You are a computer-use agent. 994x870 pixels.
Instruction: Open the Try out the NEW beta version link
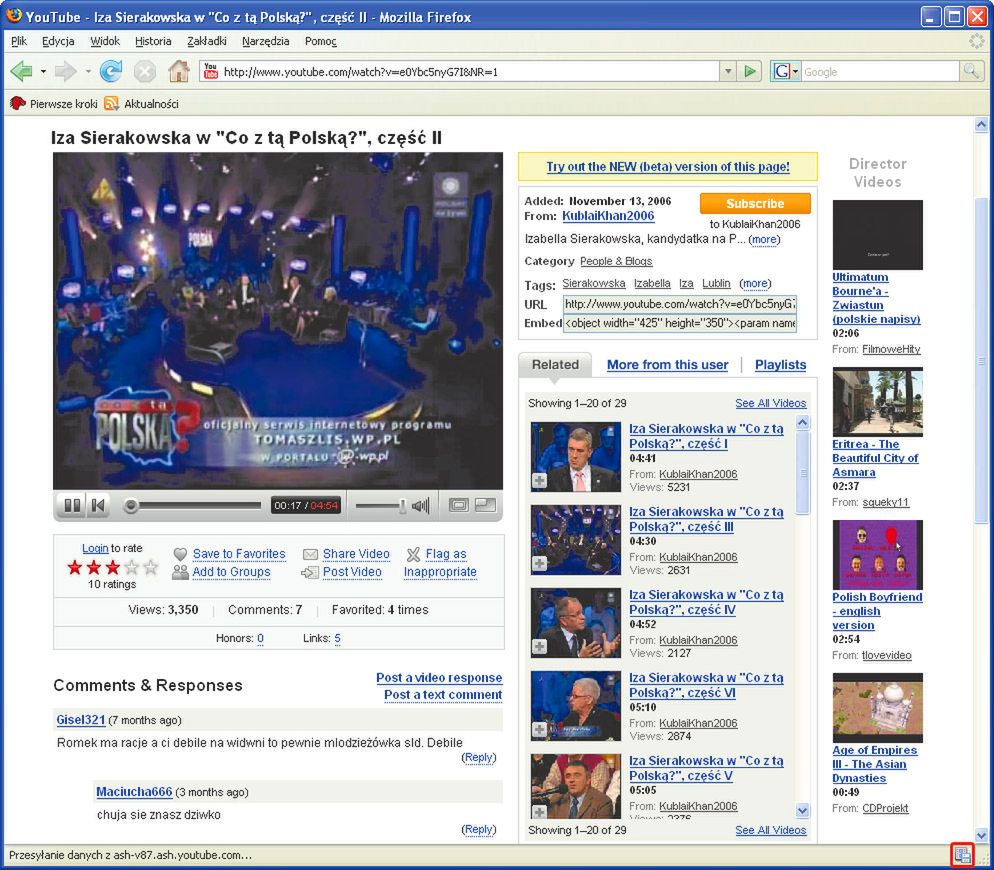[668, 167]
